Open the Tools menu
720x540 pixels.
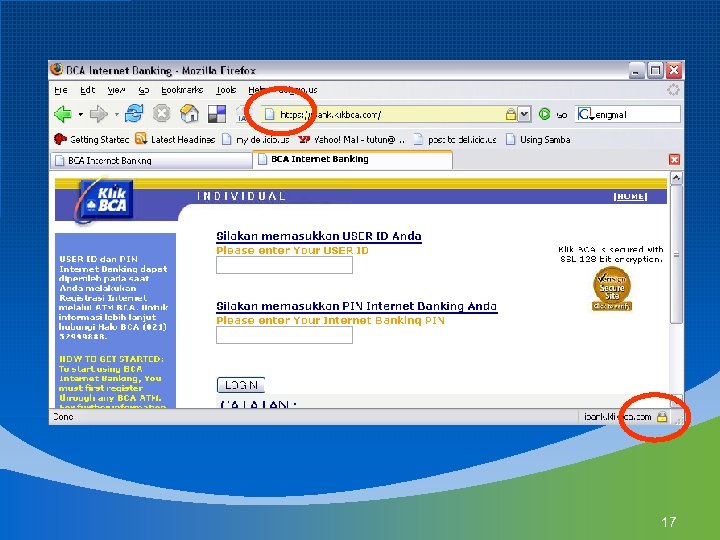(226, 90)
